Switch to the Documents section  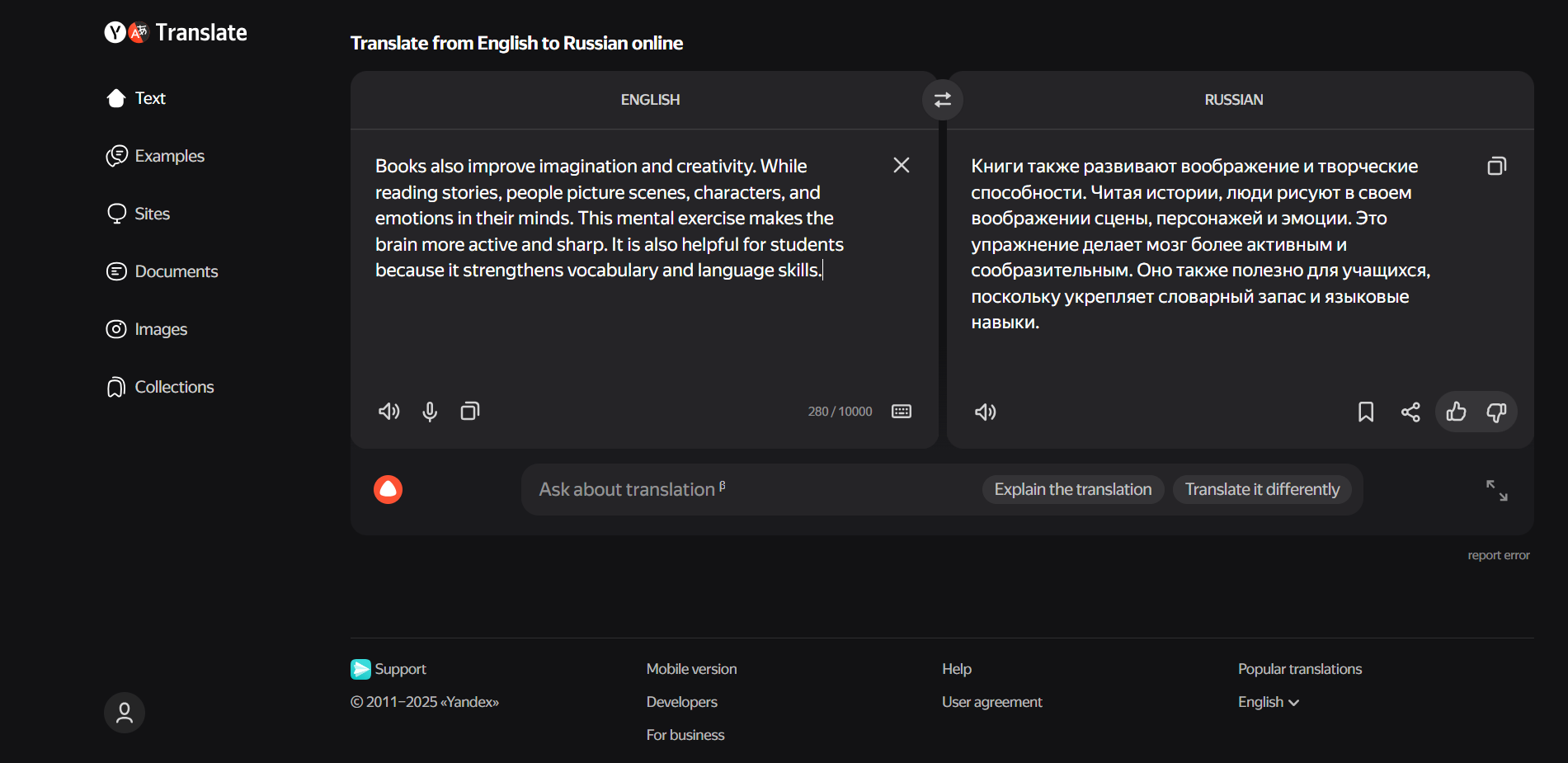click(x=176, y=271)
